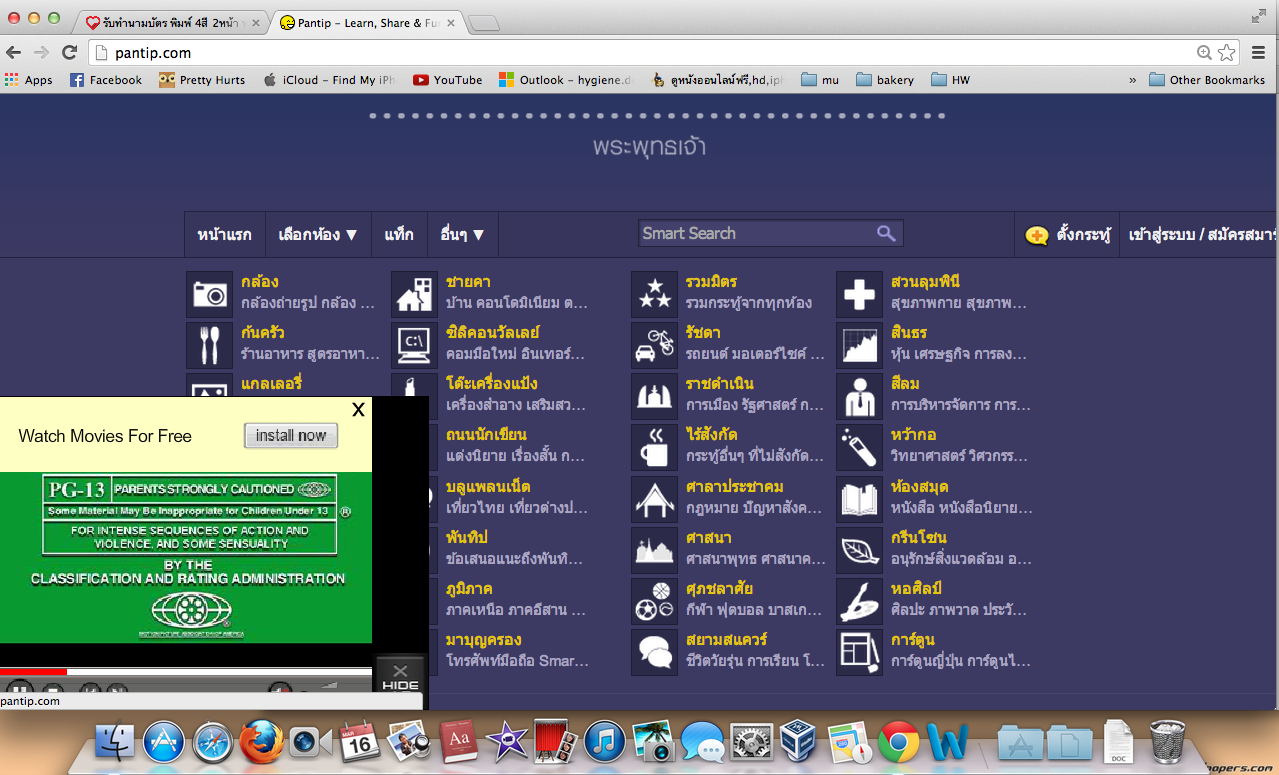Open the Chrome hamburger menu
Viewport: 1279px width, 775px height.
click(x=1259, y=53)
